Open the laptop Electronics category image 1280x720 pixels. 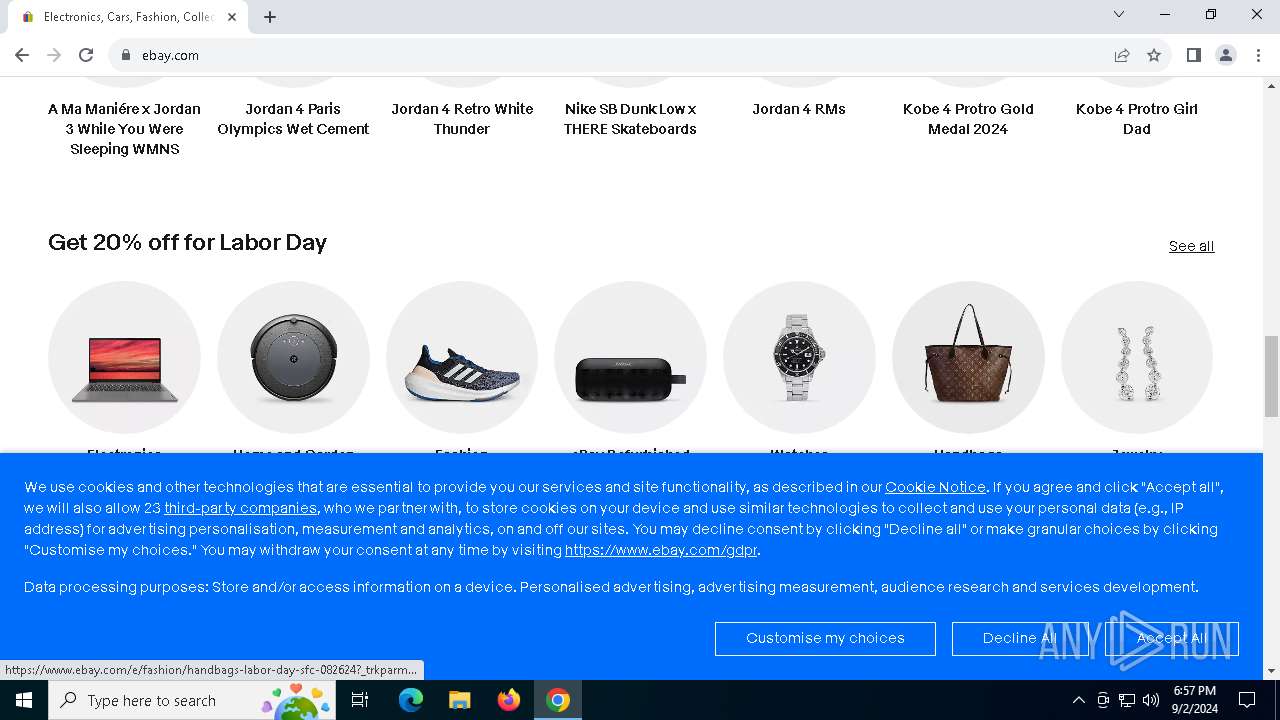(124, 357)
